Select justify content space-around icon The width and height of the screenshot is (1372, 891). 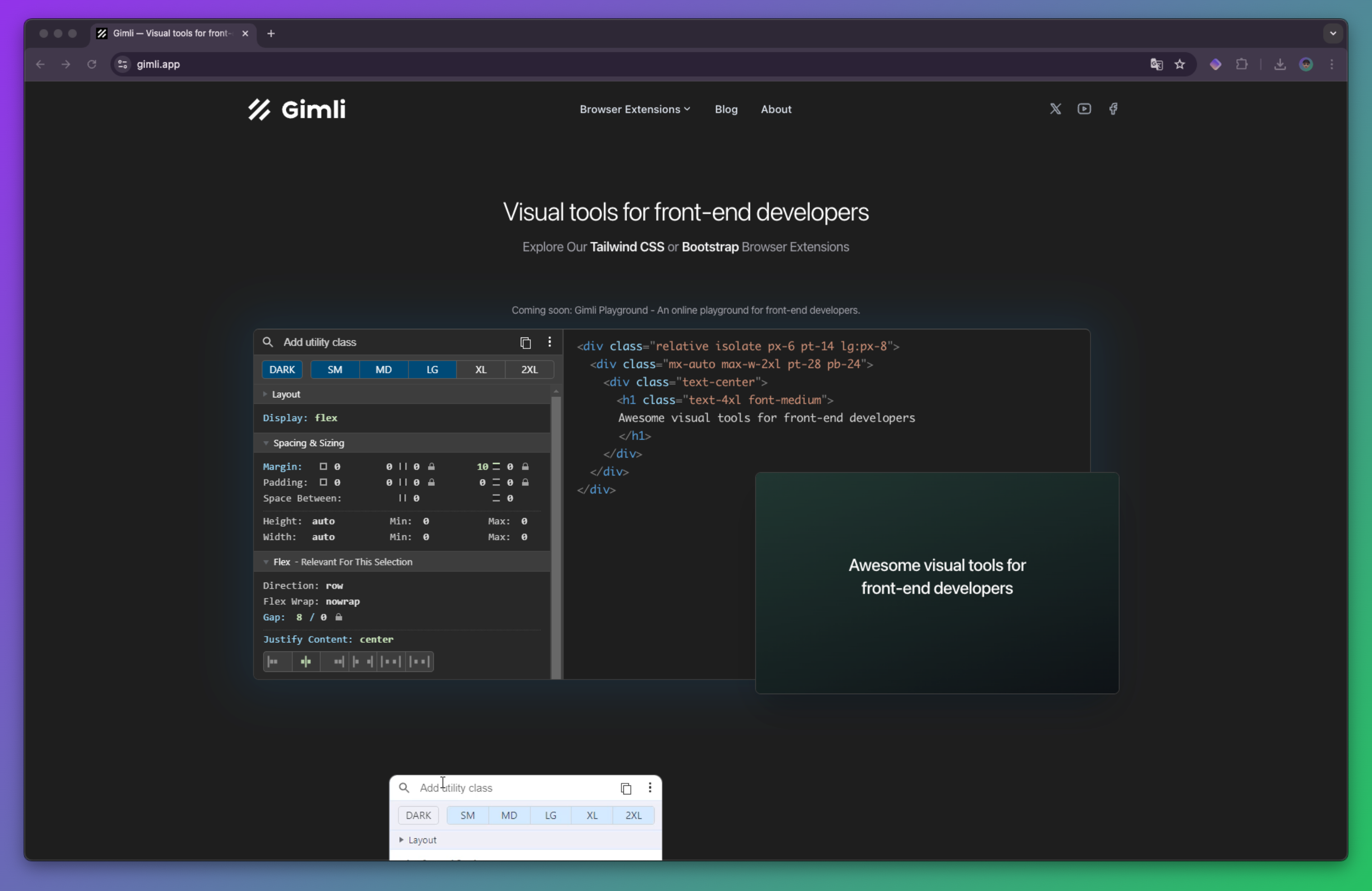pyautogui.click(x=391, y=661)
